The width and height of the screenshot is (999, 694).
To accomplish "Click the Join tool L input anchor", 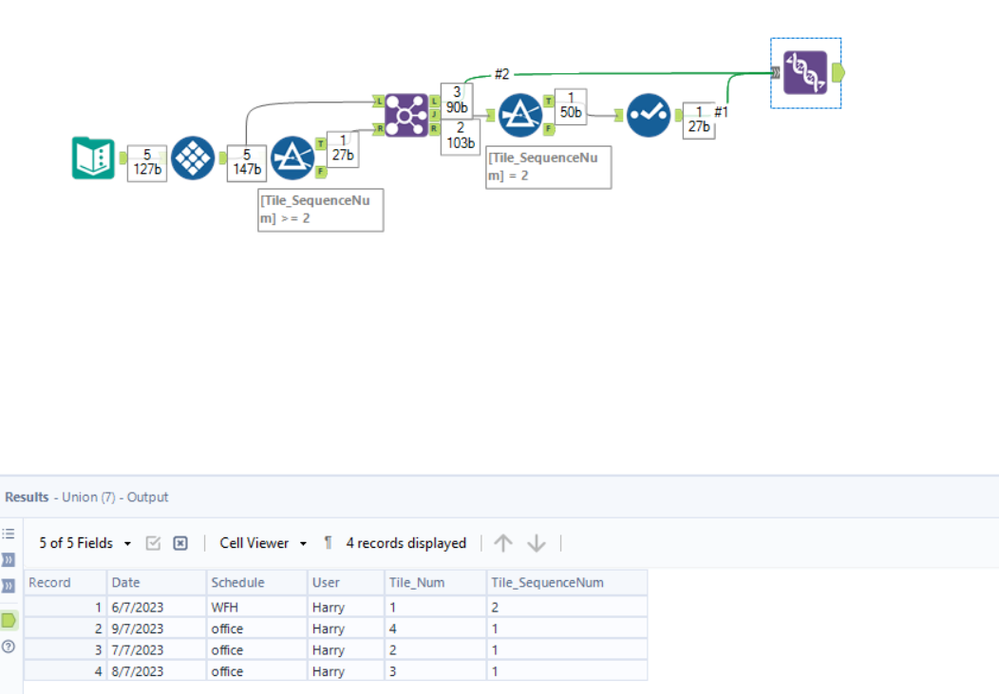I will point(379,101).
